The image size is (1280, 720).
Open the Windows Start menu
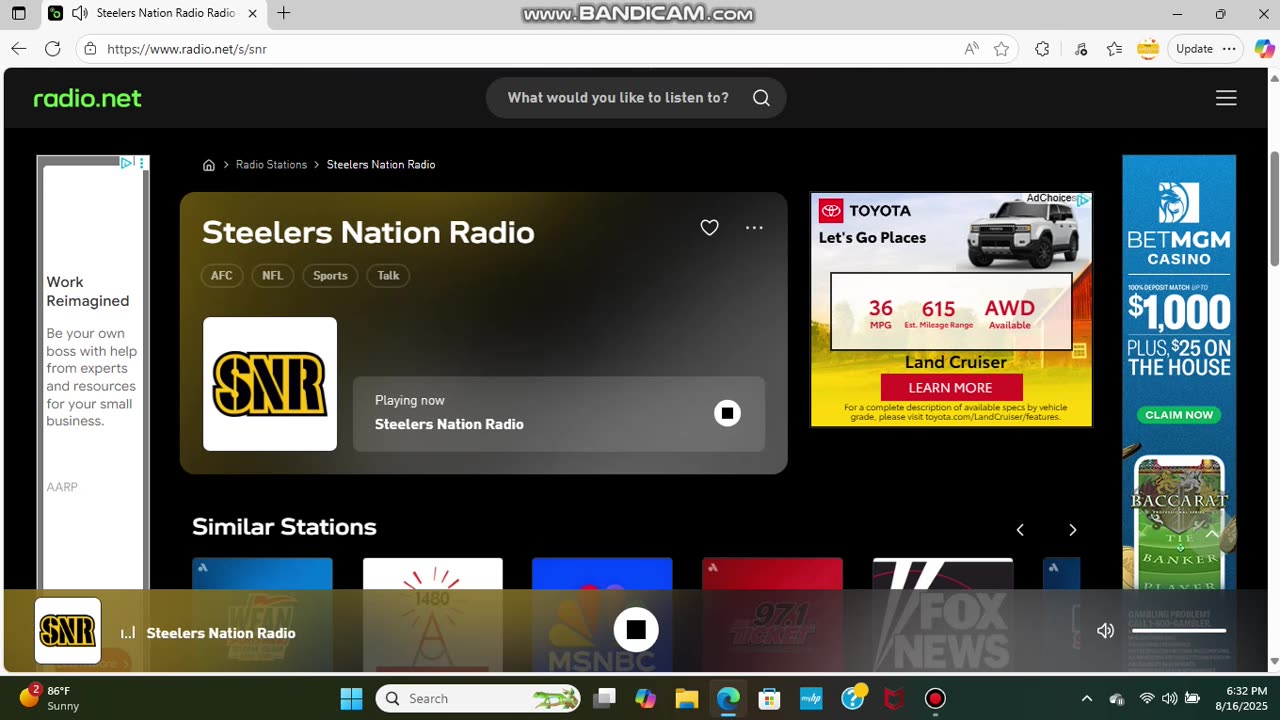[x=351, y=698]
